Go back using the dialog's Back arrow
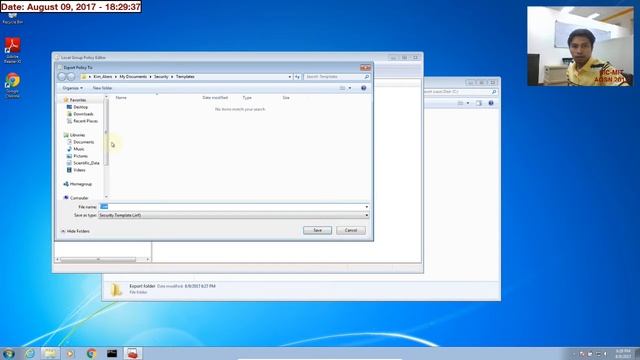 62,77
